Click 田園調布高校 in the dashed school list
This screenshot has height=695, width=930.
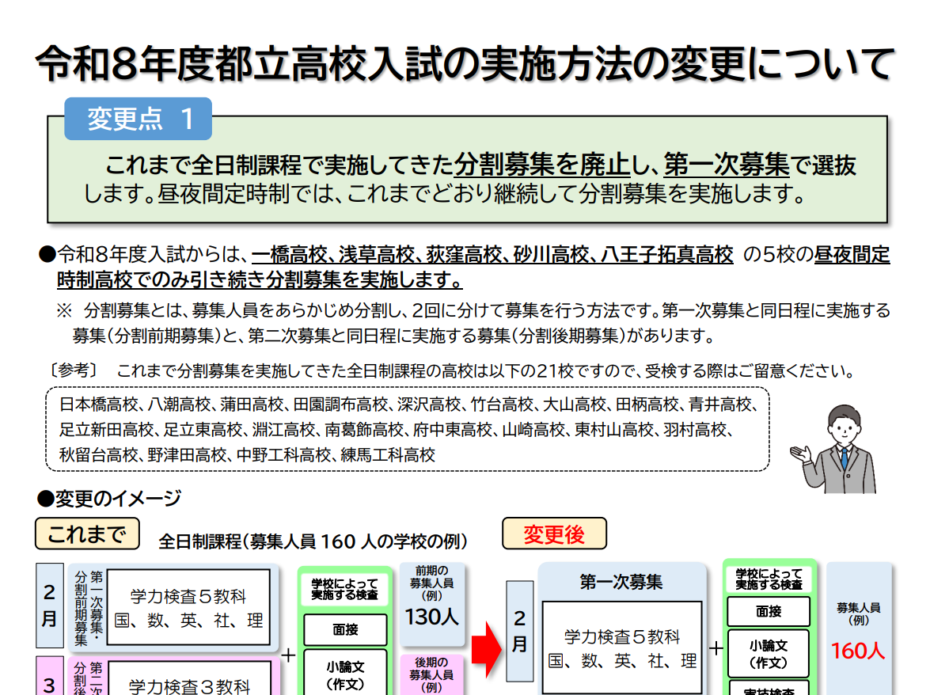[340, 404]
